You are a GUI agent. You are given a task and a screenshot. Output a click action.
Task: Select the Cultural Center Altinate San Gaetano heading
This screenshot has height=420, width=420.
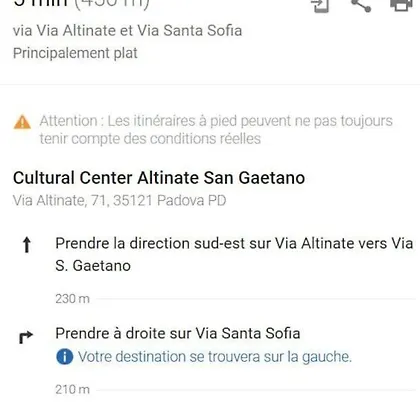[x=159, y=178]
